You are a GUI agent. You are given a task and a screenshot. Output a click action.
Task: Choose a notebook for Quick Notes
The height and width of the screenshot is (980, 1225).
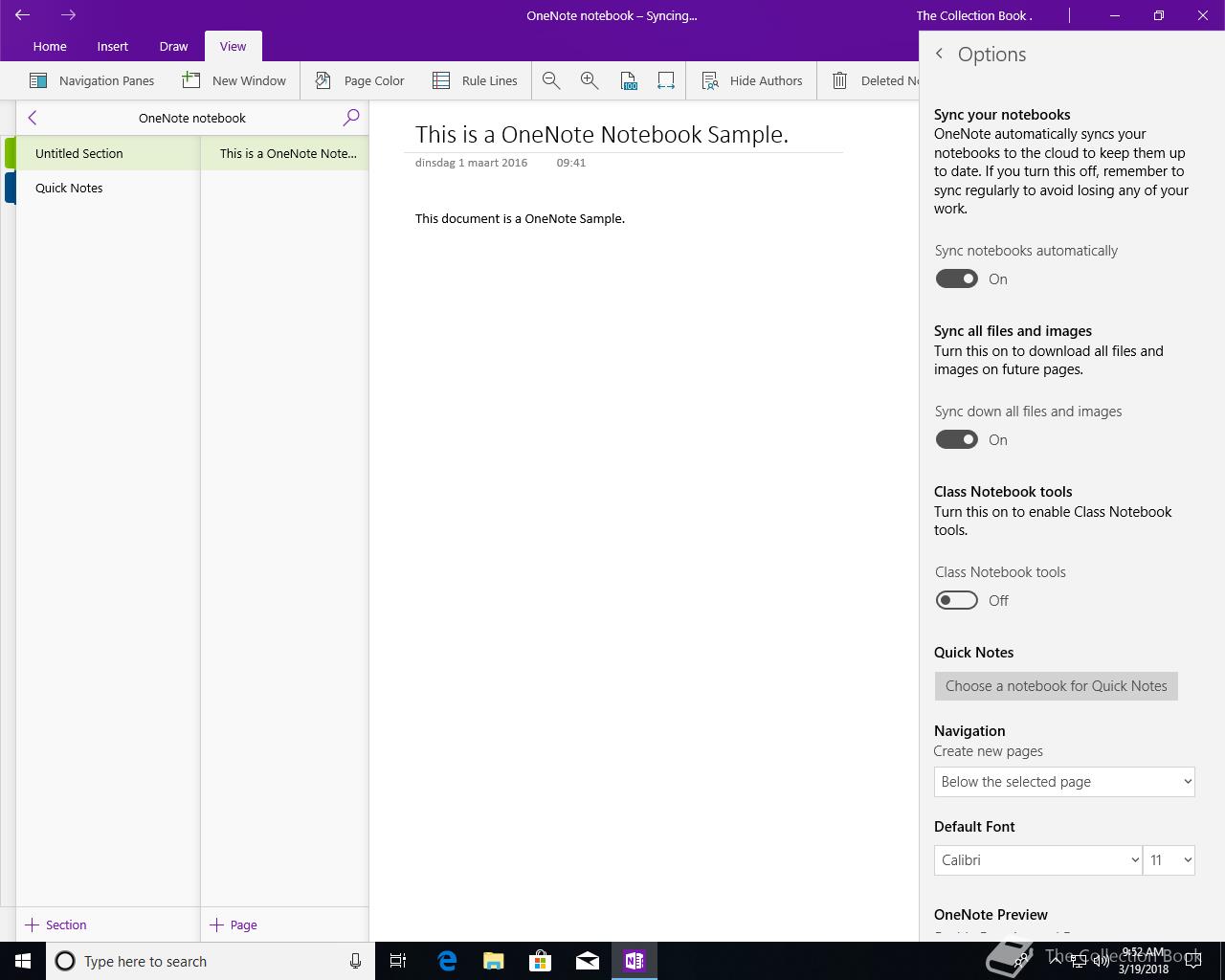pyautogui.click(x=1057, y=685)
